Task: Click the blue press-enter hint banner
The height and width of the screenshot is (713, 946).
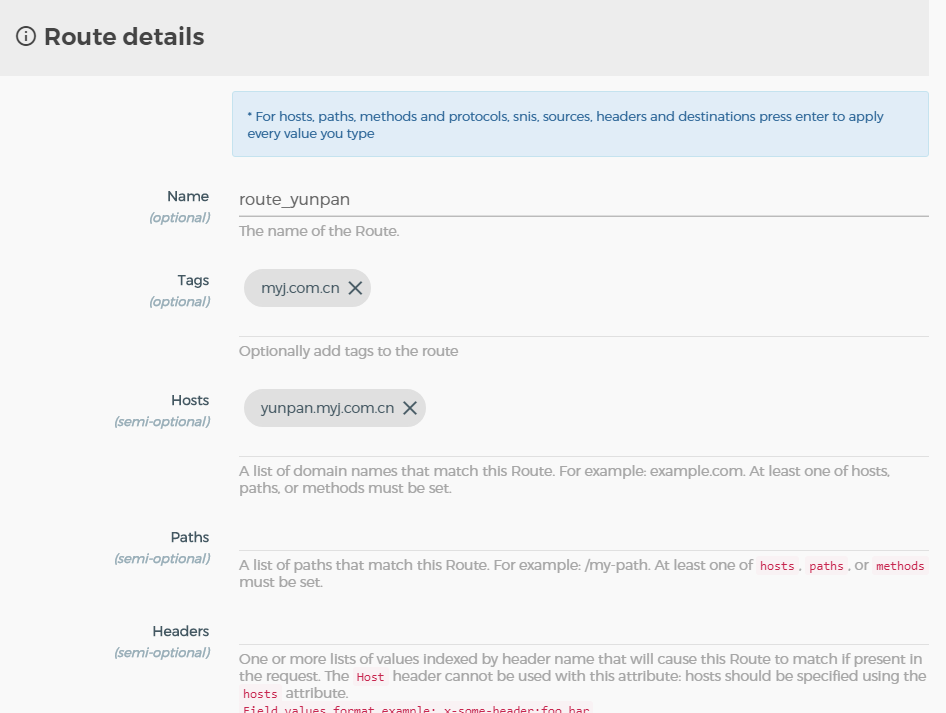Action: (x=580, y=125)
